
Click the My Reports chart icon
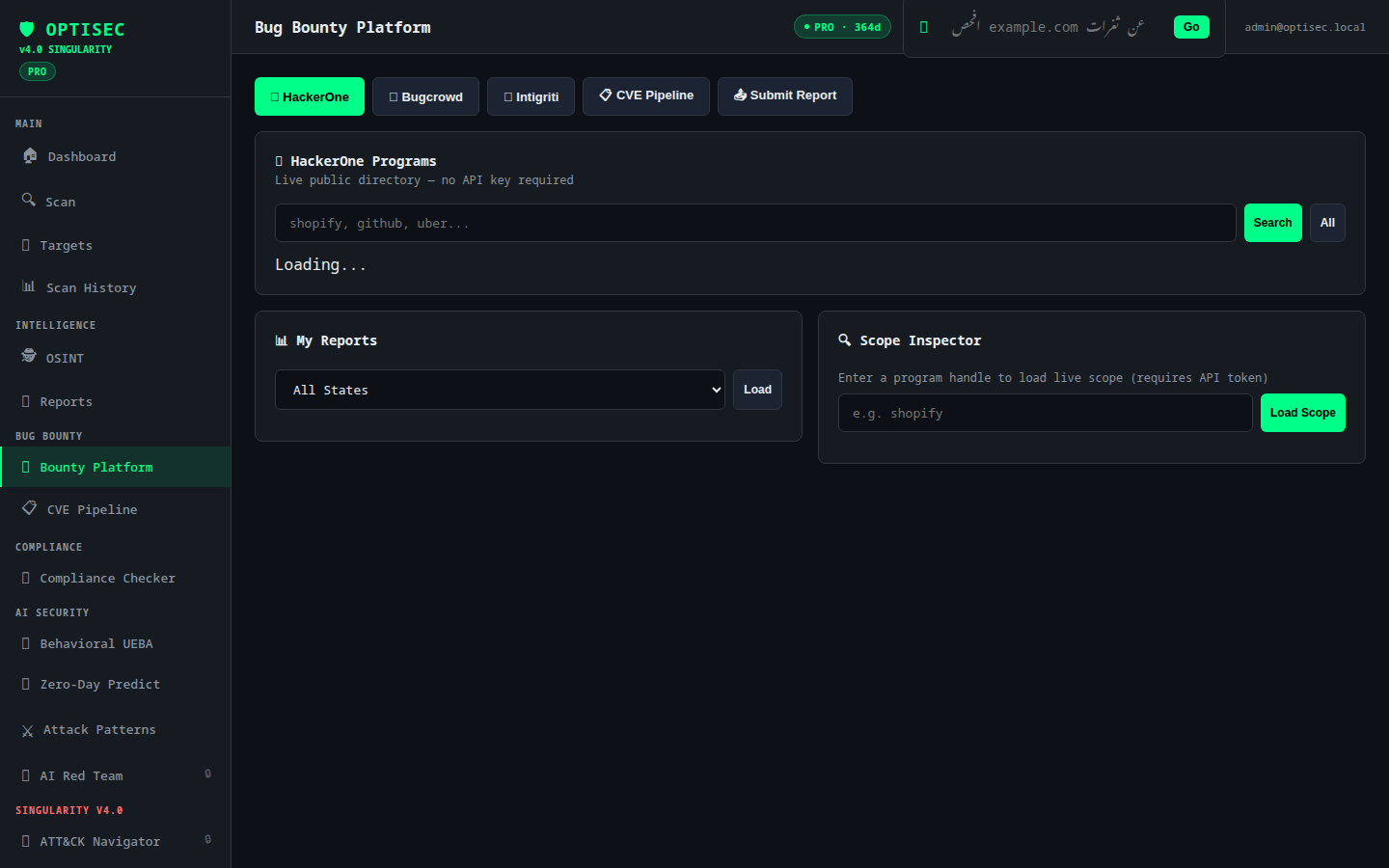click(282, 340)
